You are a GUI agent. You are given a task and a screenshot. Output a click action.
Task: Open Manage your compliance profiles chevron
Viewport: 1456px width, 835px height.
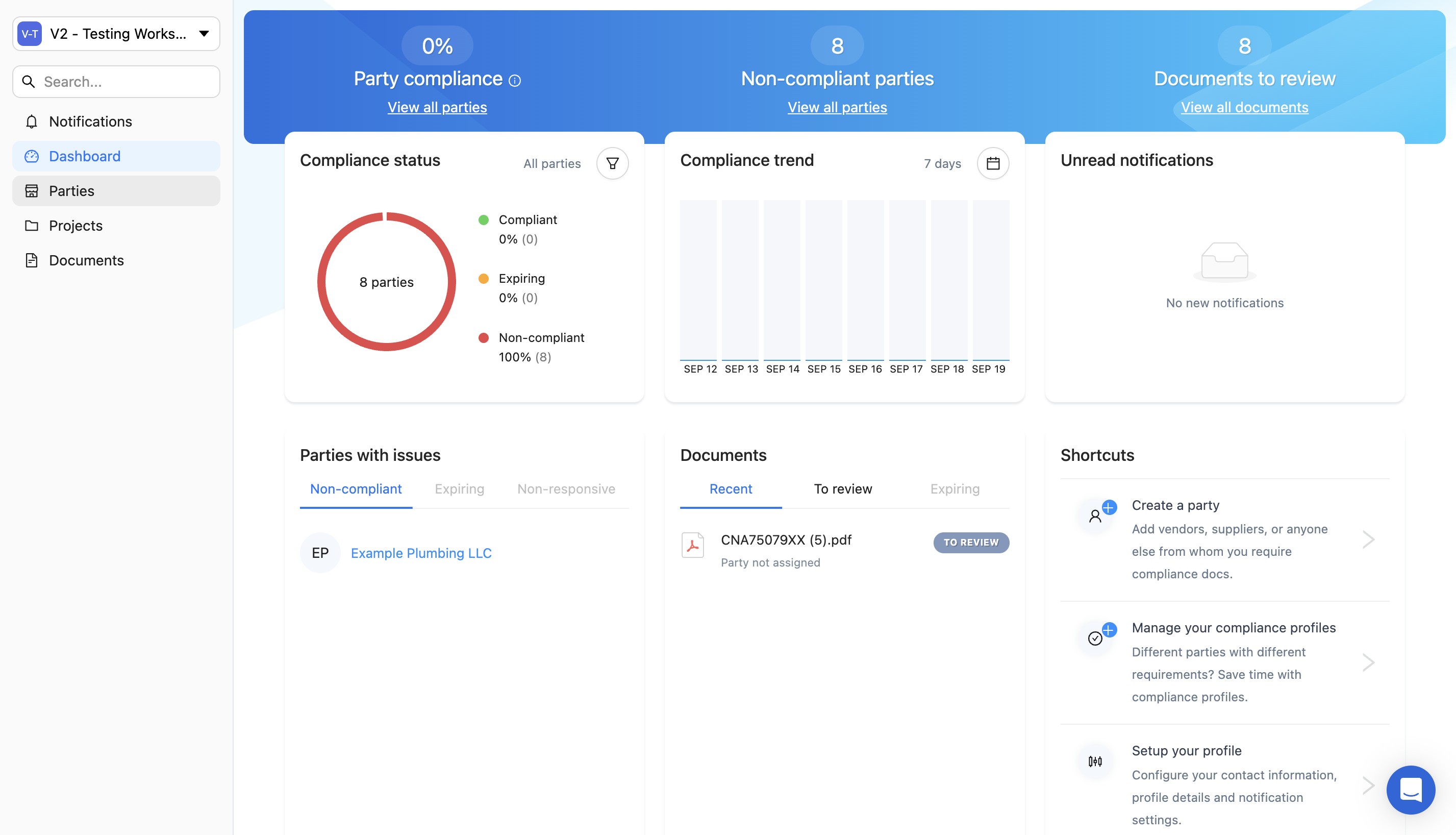coord(1368,662)
